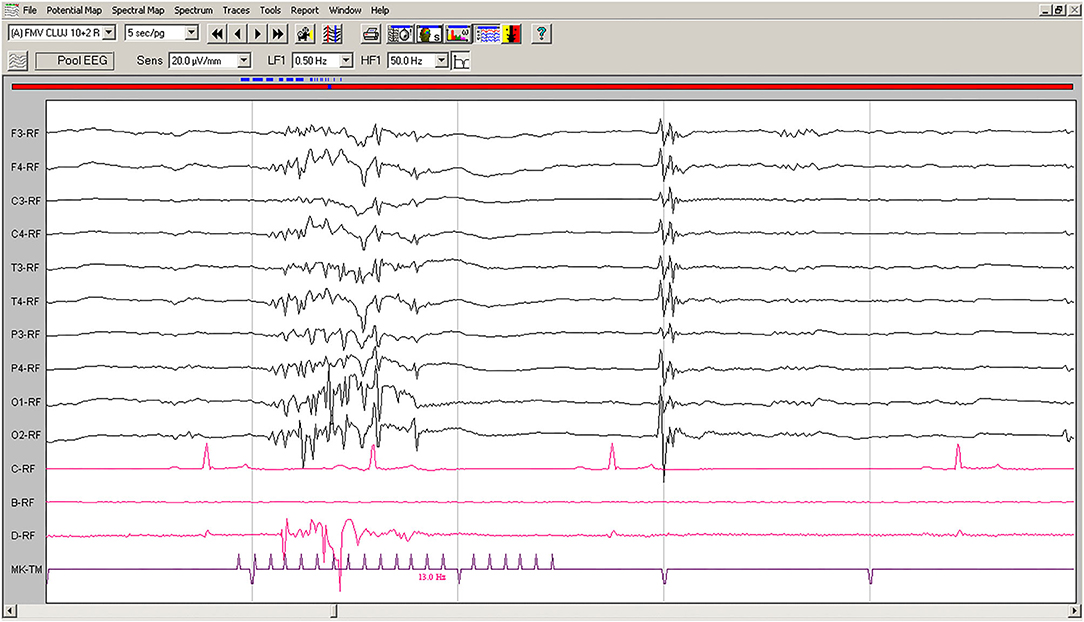Step one page forward
Screen dimensions: 1084x622
coord(258,33)
